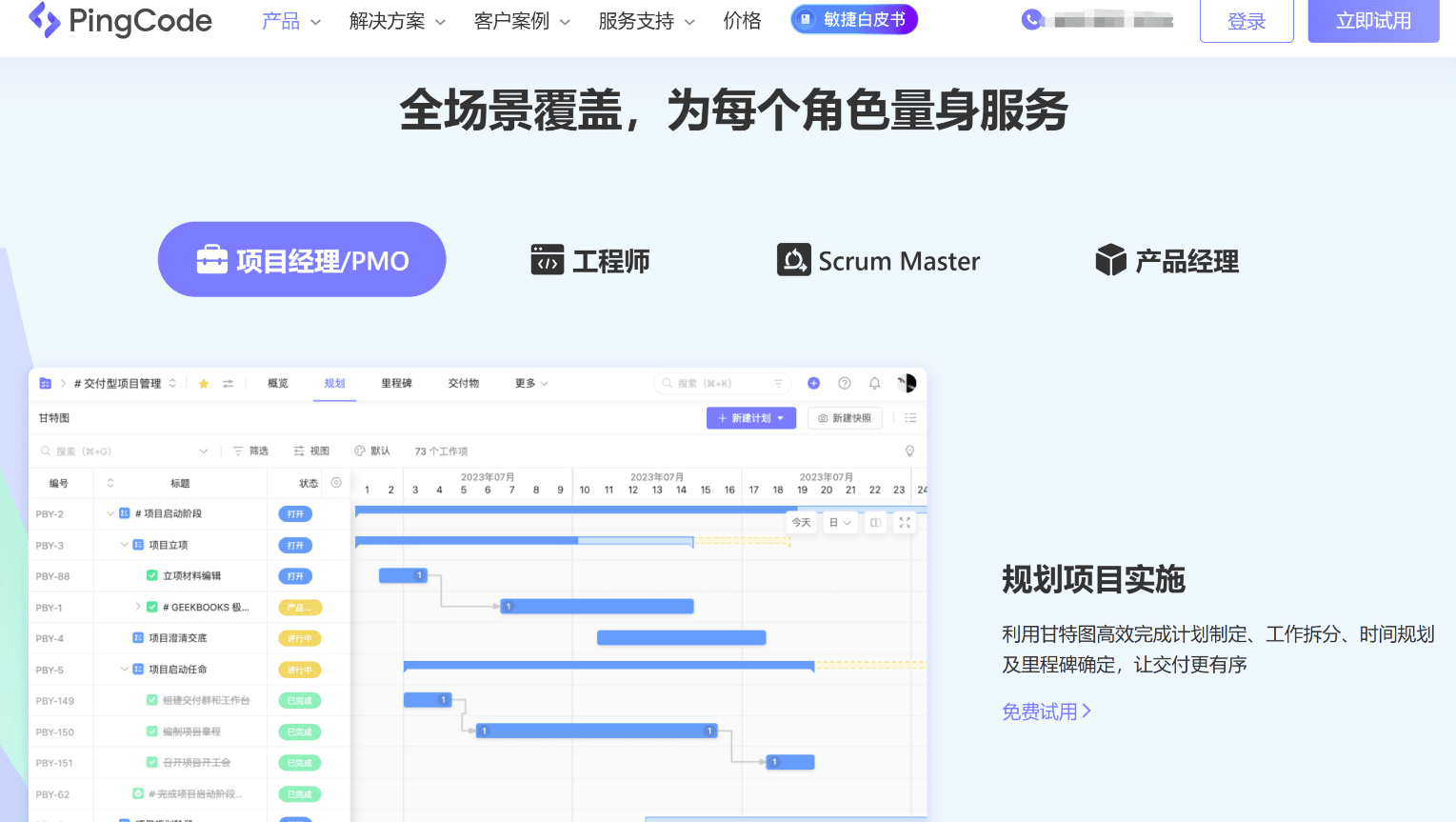The image size is (1456, 822).
Task: Click the filter icon inside the 搜索 (⌘+K) box
Action: [x=778, y=384]
